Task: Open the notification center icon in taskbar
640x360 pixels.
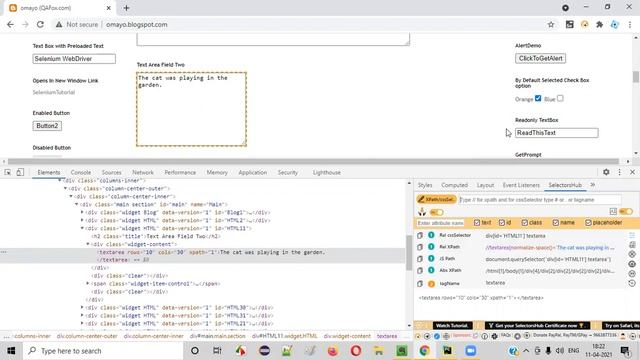Action: tap(624, 351)
